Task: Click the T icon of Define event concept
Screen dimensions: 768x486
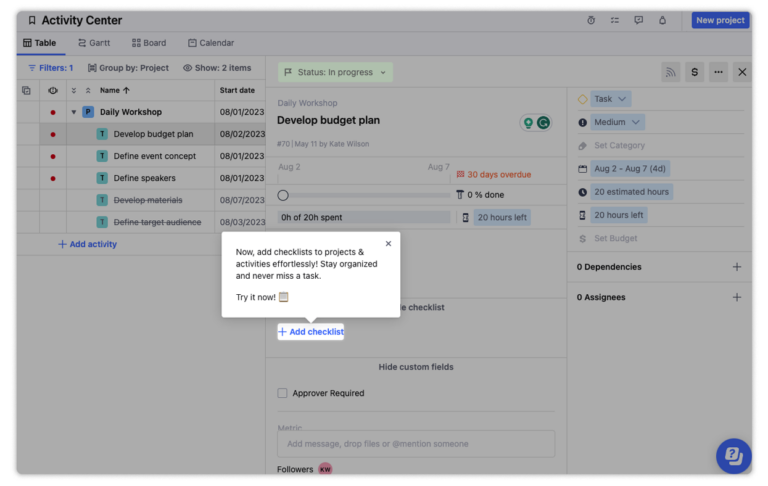Action: (102, 156)
